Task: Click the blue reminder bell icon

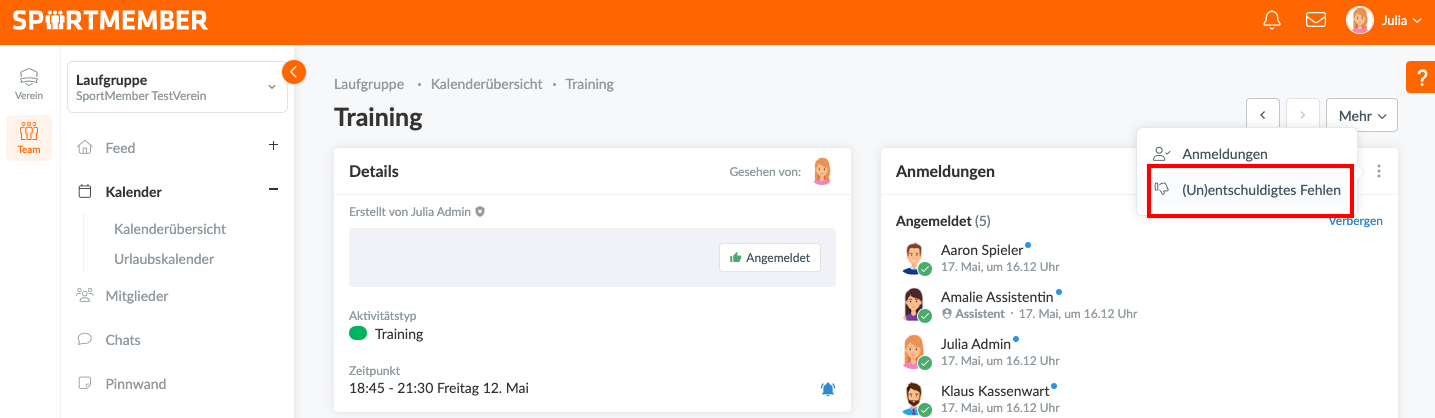Action: point(828,389)
